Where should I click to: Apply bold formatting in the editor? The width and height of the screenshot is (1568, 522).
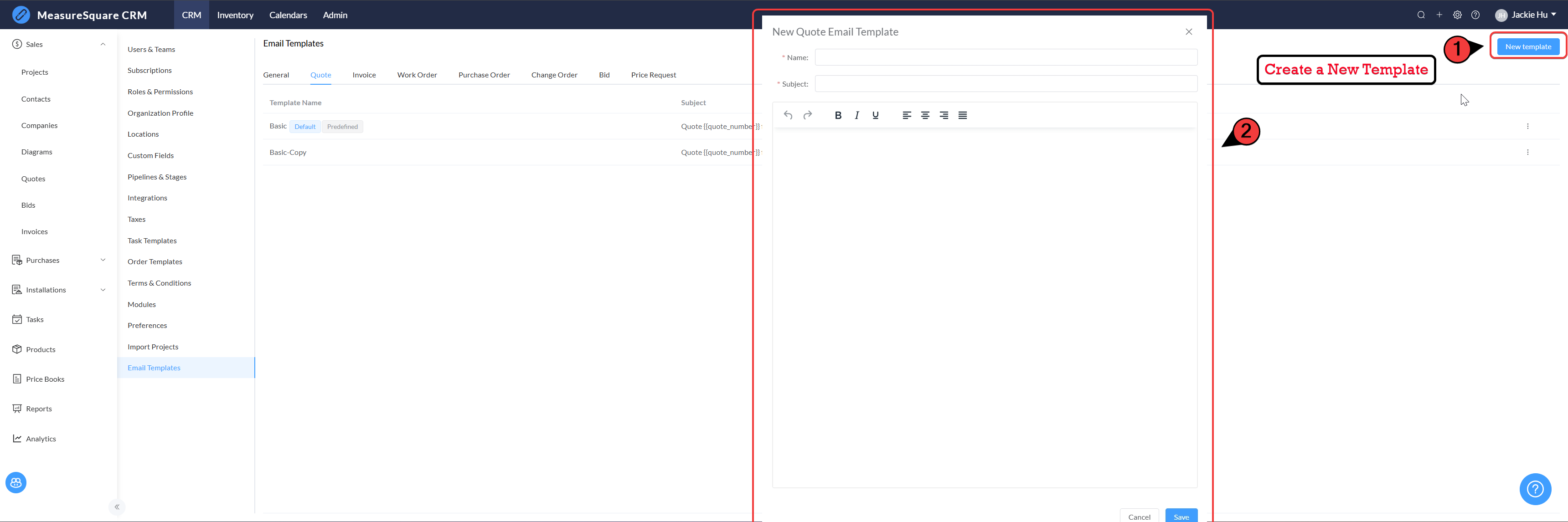pos(838,115)
